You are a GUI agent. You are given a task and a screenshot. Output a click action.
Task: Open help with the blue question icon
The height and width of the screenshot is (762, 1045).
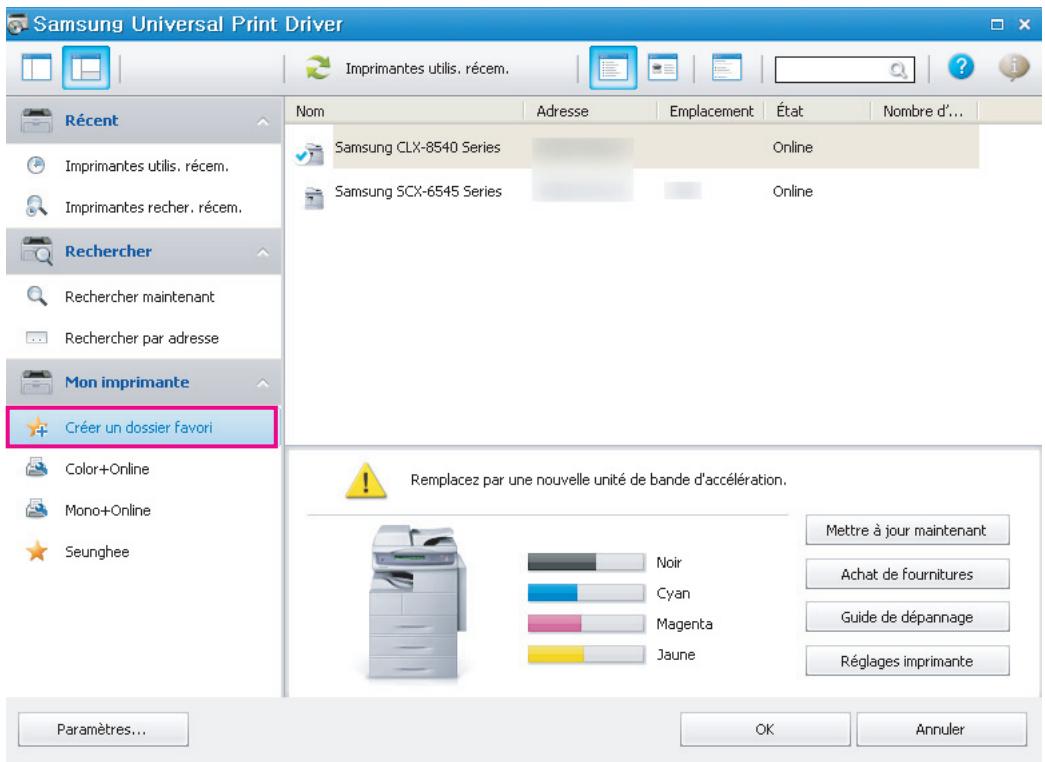[960, 67]
